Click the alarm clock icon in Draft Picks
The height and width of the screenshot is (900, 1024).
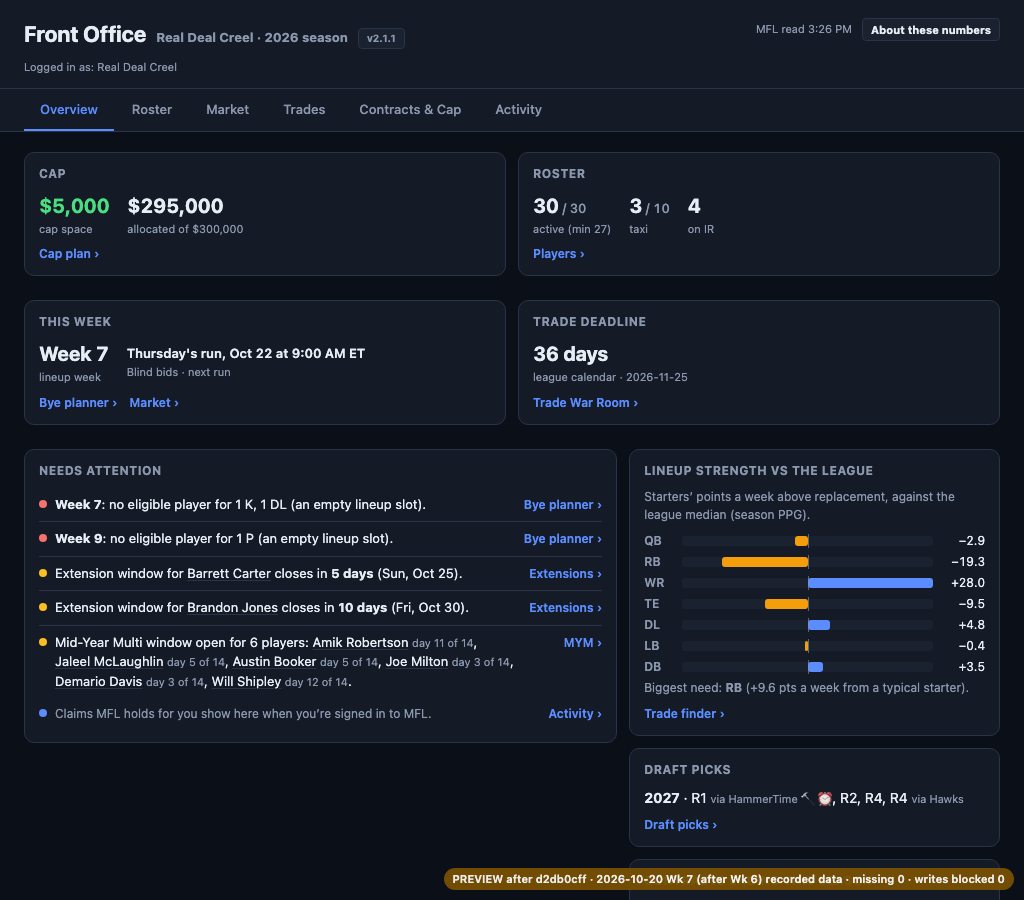point(825,799)
